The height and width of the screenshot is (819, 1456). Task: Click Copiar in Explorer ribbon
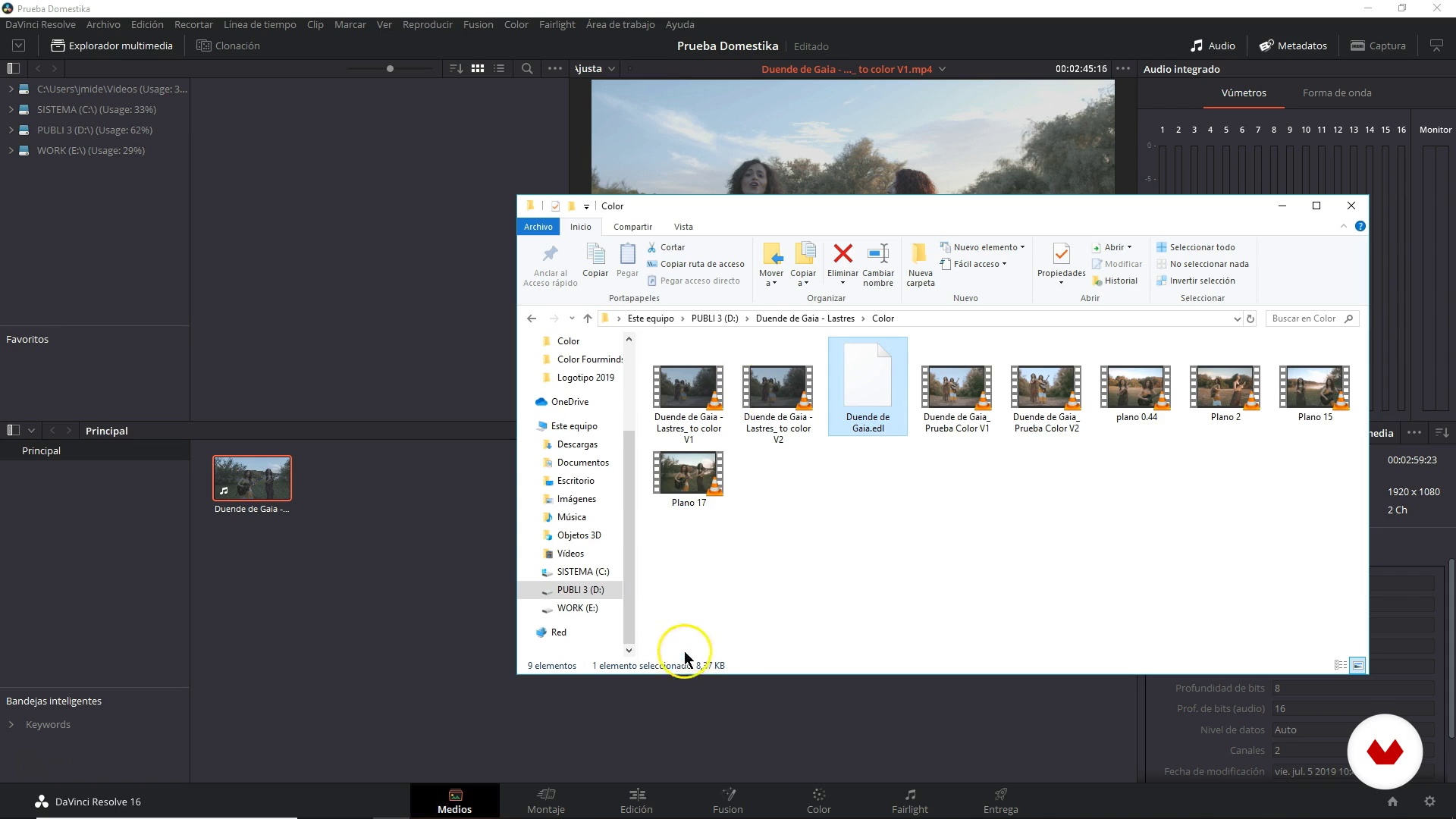pyautogui.click(x=595, y=261)
